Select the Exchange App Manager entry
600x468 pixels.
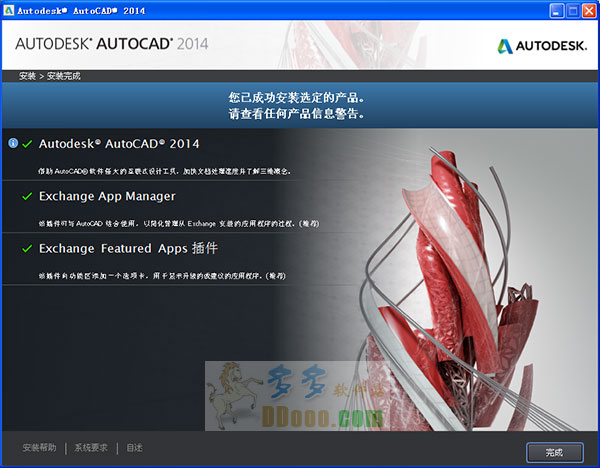tap(107, 197)
